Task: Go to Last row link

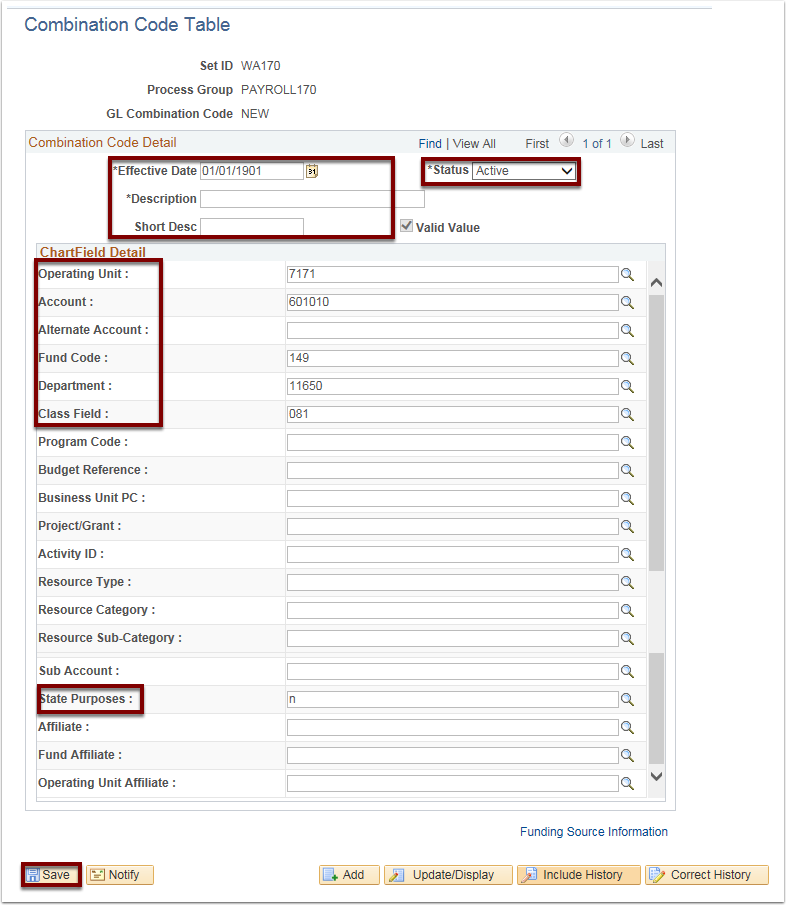Action: coord(652,144)
